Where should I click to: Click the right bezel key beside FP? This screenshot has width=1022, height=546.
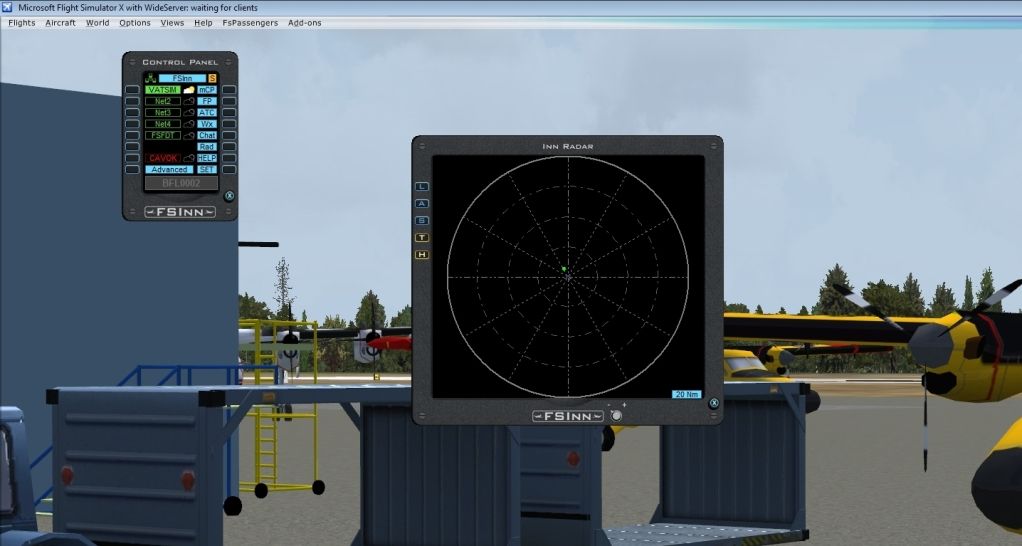pyautogui.click(x=229, y=101)
